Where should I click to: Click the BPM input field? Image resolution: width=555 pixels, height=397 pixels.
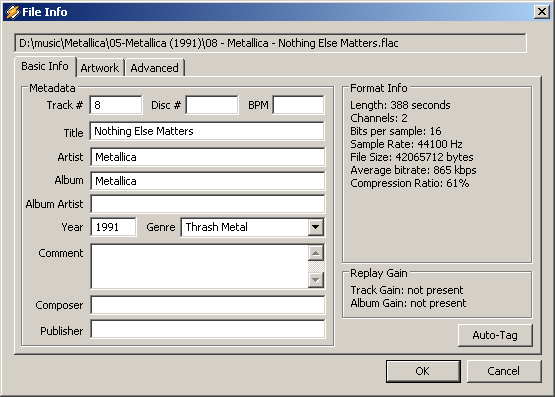click(x=298, y=105)
